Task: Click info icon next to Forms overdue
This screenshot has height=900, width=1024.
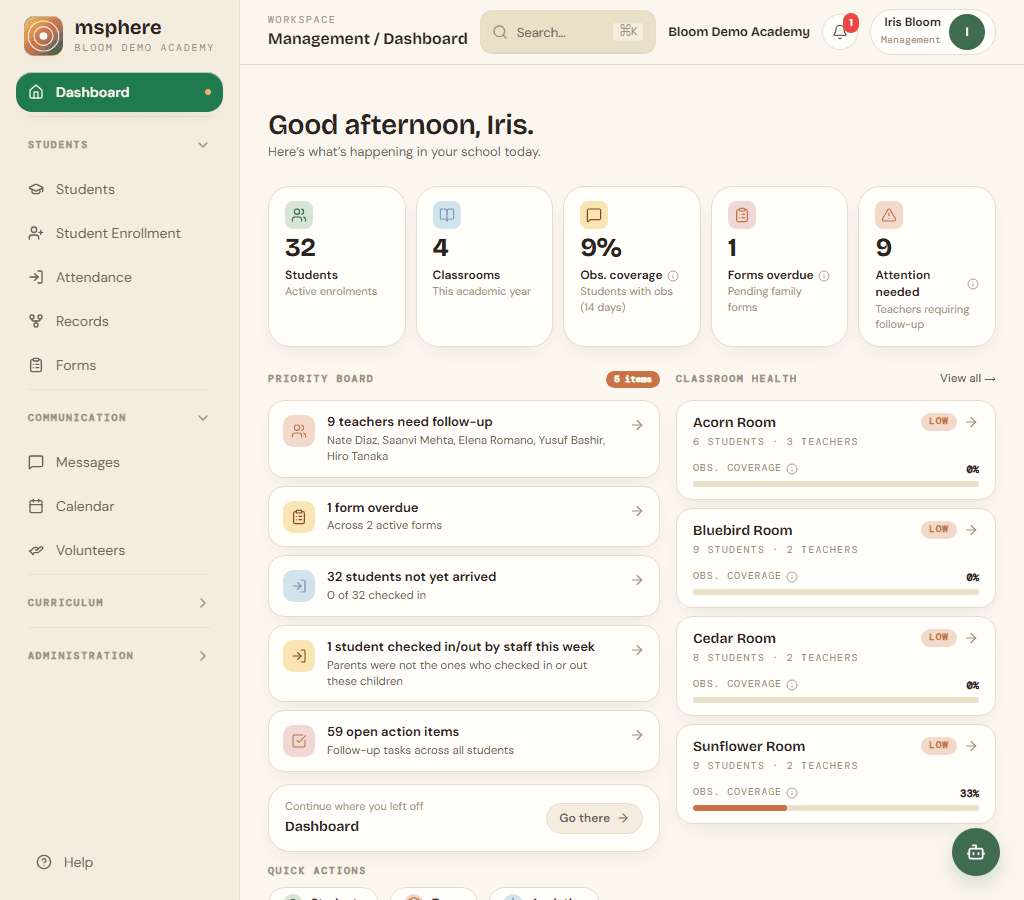Action: click(x=824, y=276)
